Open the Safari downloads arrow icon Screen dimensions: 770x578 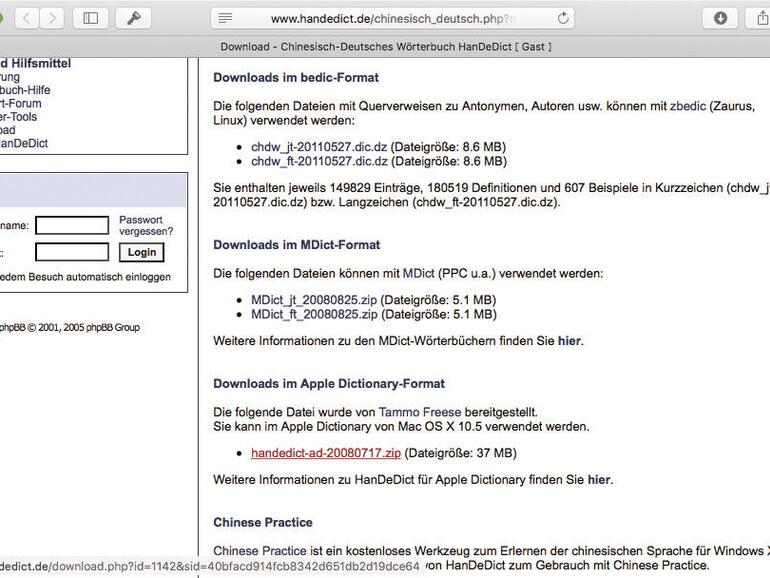pyautogui.click(x=720, y=19)
